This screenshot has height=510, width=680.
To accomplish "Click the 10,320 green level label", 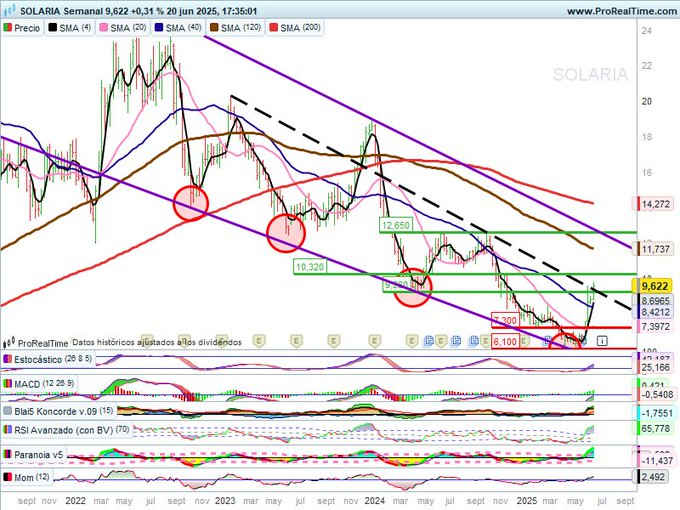I will pyautogui.click(x=309, y=267).
